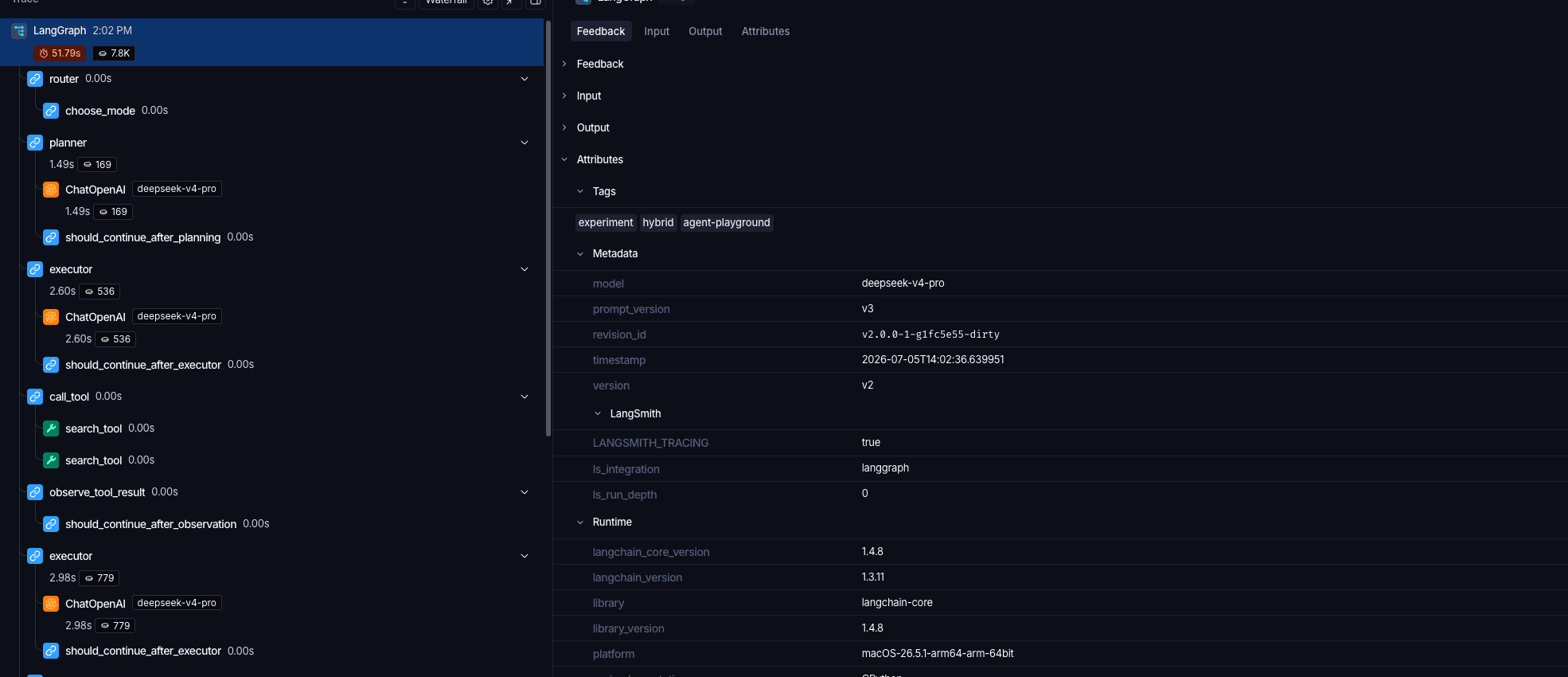
Task: Collapse the Metadata subsection
Action: [x=580, y=254]
